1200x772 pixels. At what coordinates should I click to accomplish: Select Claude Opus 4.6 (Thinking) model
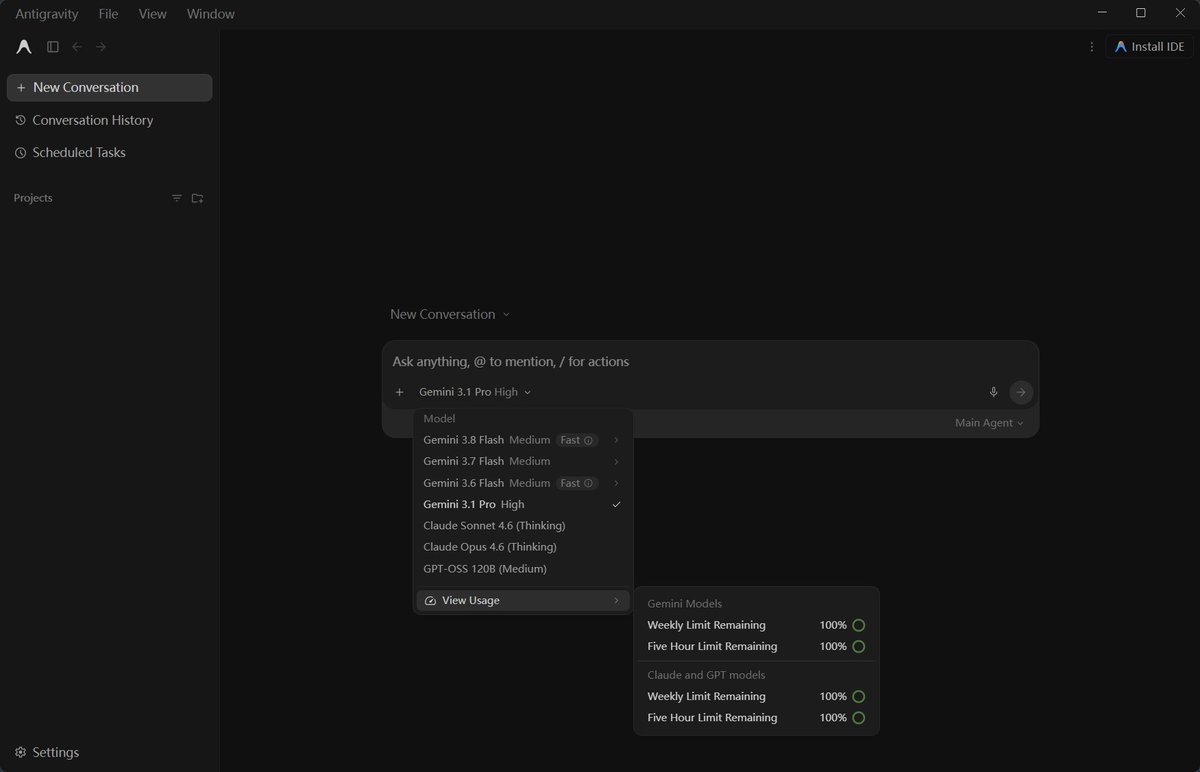tap(523, 547)
